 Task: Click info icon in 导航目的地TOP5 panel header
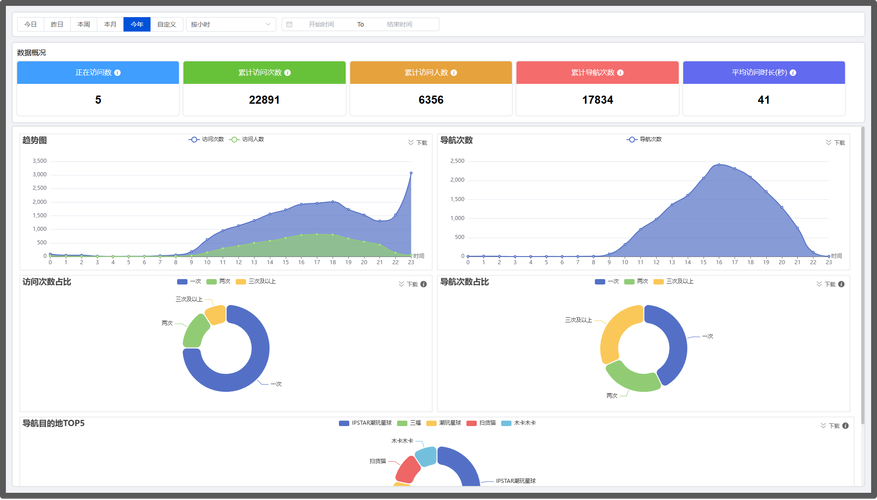tap(845, 426)
